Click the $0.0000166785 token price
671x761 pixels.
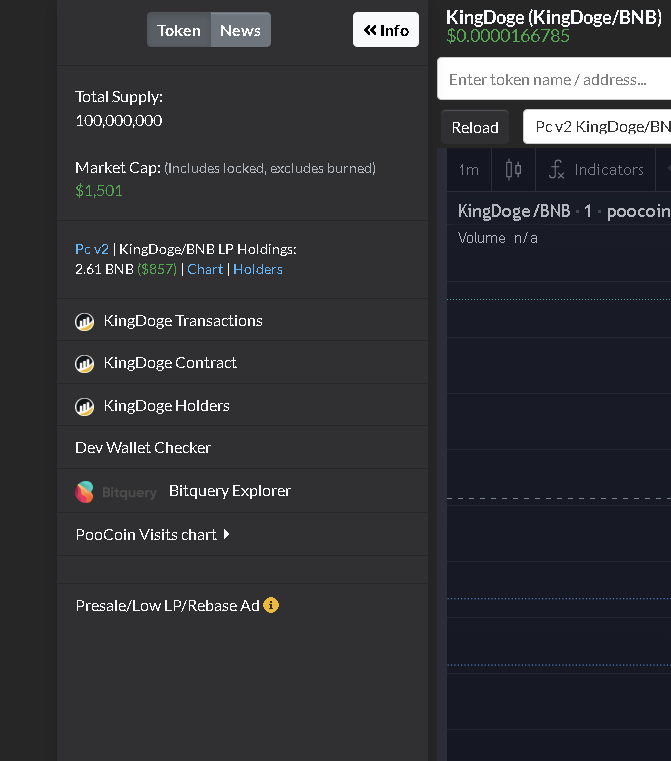[x=508, y=36]
